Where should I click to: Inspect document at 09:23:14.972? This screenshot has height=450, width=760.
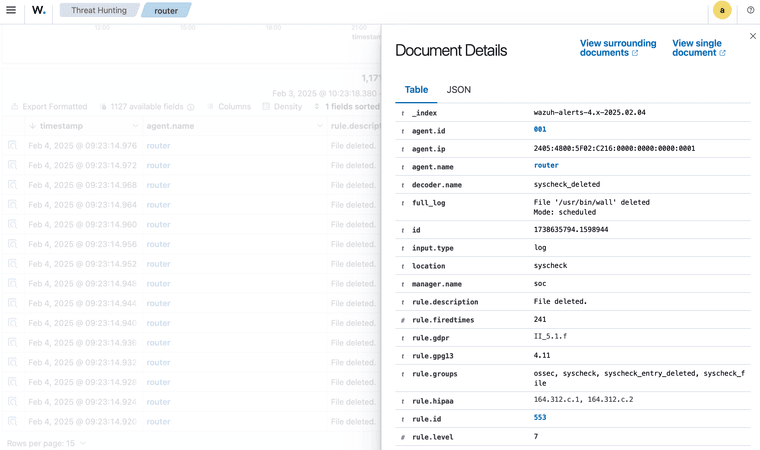[x=13, y=165]
